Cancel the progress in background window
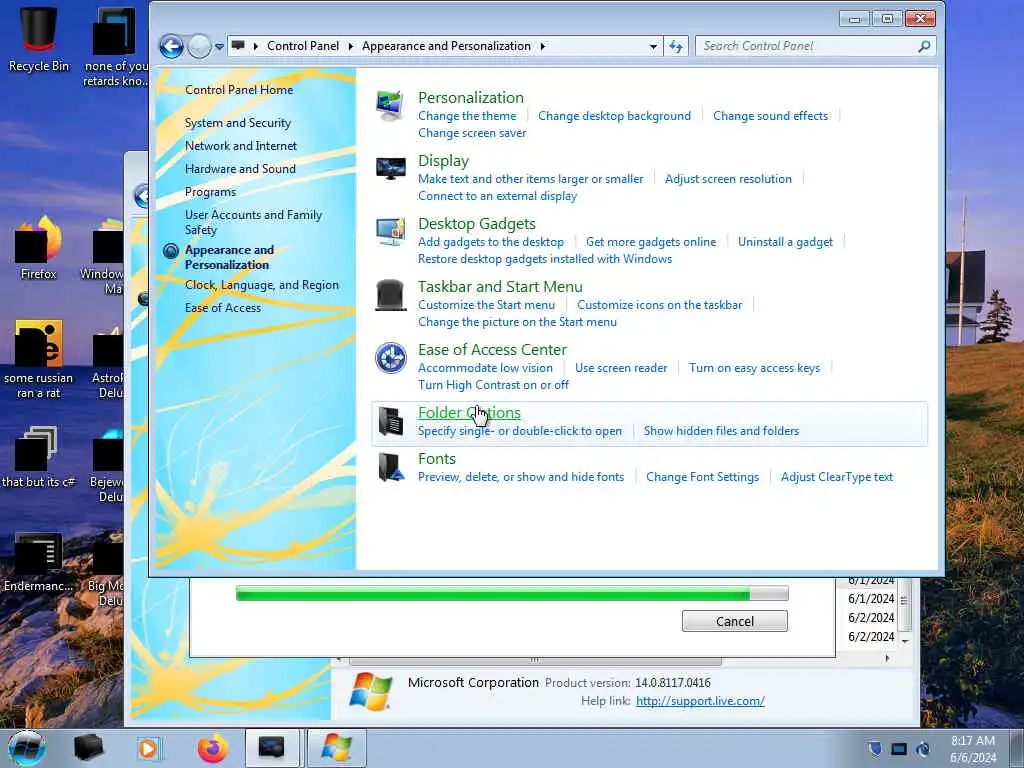Image resolution: width=1024 pixels, height=768 pixels. coord(735,621)
